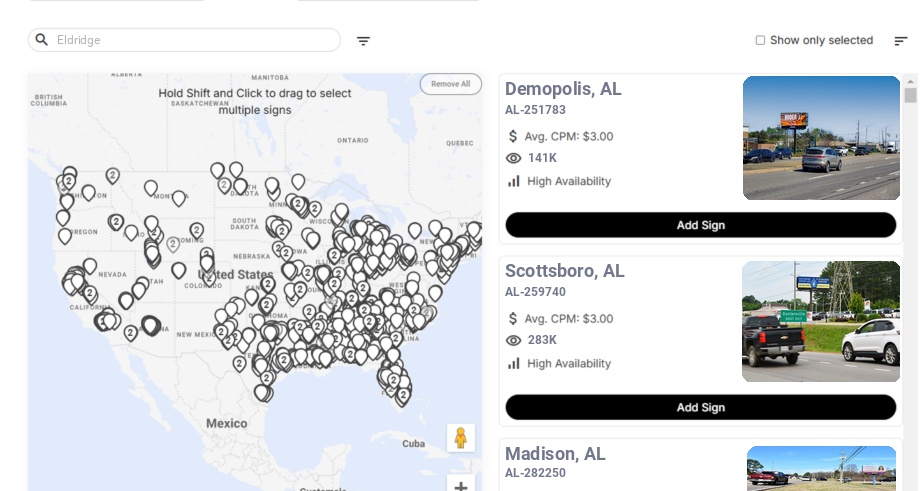920x491 pixels.
Task: Focus the Eldridge search field
Action: coord(184,40)
